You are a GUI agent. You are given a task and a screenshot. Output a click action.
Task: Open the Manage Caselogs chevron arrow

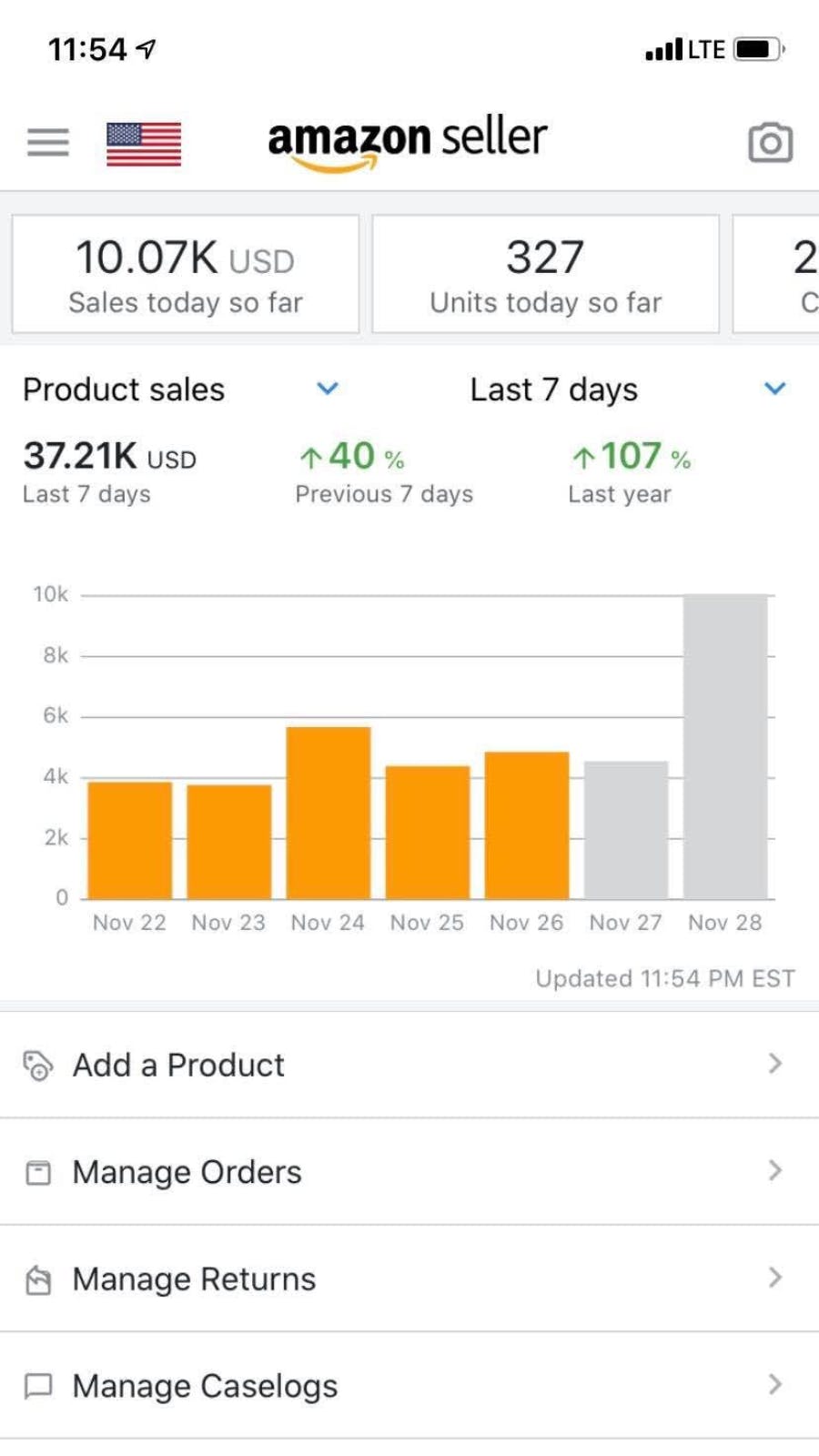coord(774,1385)
